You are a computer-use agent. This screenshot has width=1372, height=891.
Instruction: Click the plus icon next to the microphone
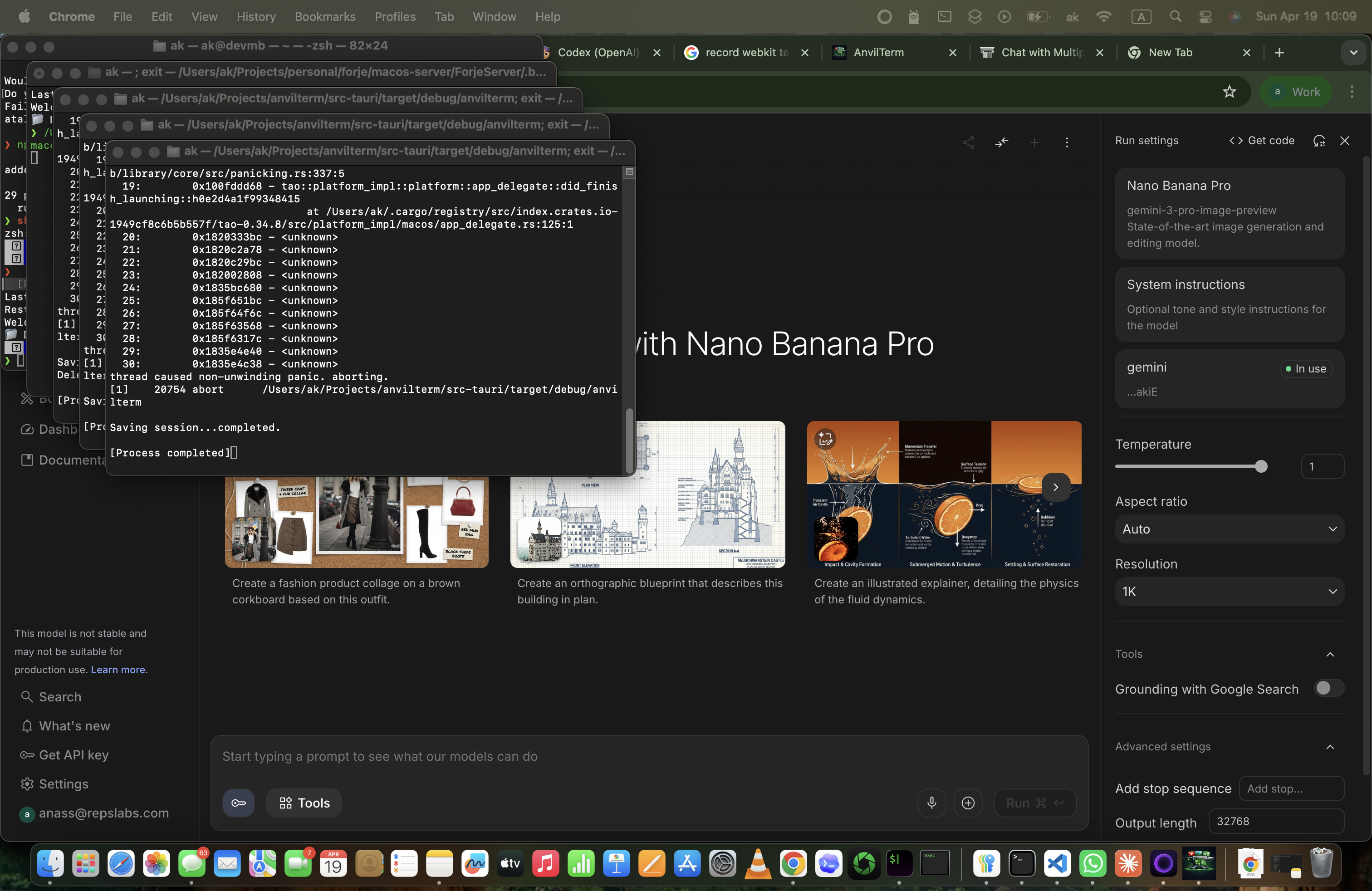tap(968, 803)
